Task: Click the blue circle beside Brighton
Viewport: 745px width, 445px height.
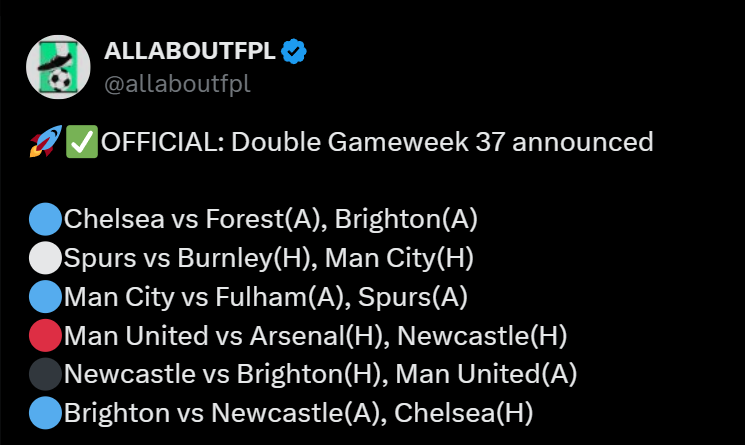Action: (45, 412)
